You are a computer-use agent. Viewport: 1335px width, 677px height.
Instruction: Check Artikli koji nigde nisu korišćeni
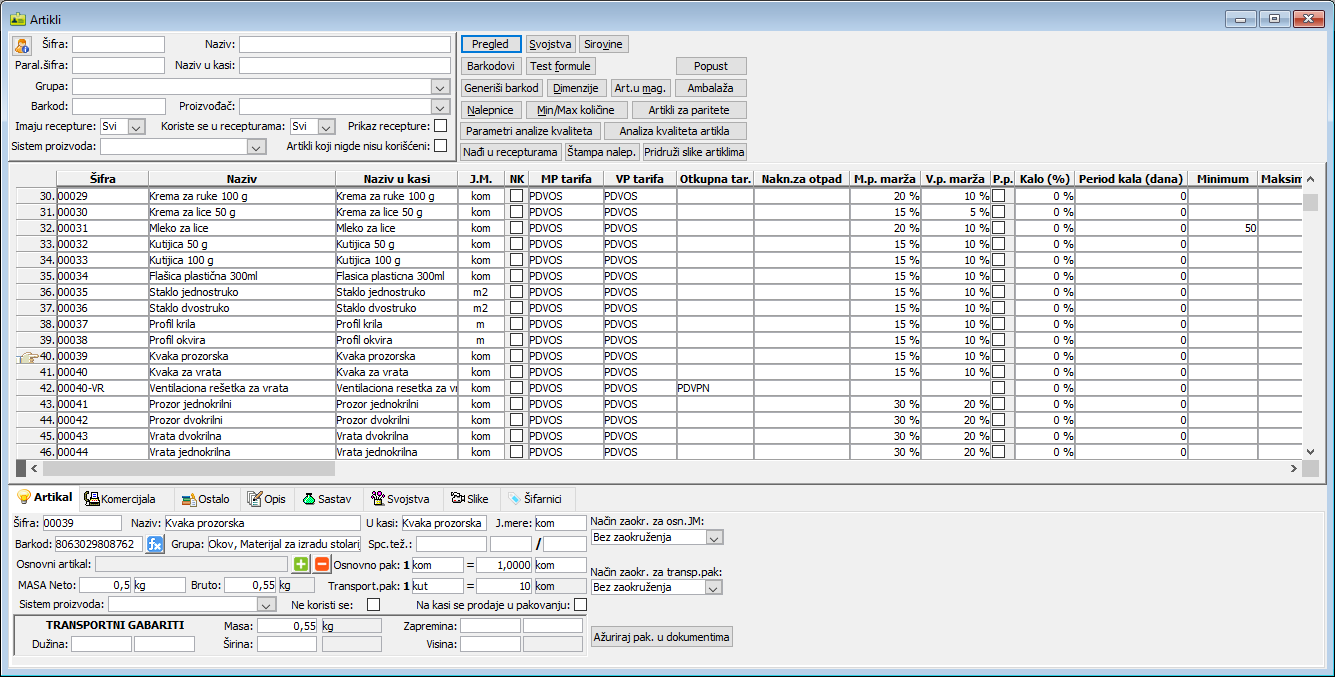440,146
